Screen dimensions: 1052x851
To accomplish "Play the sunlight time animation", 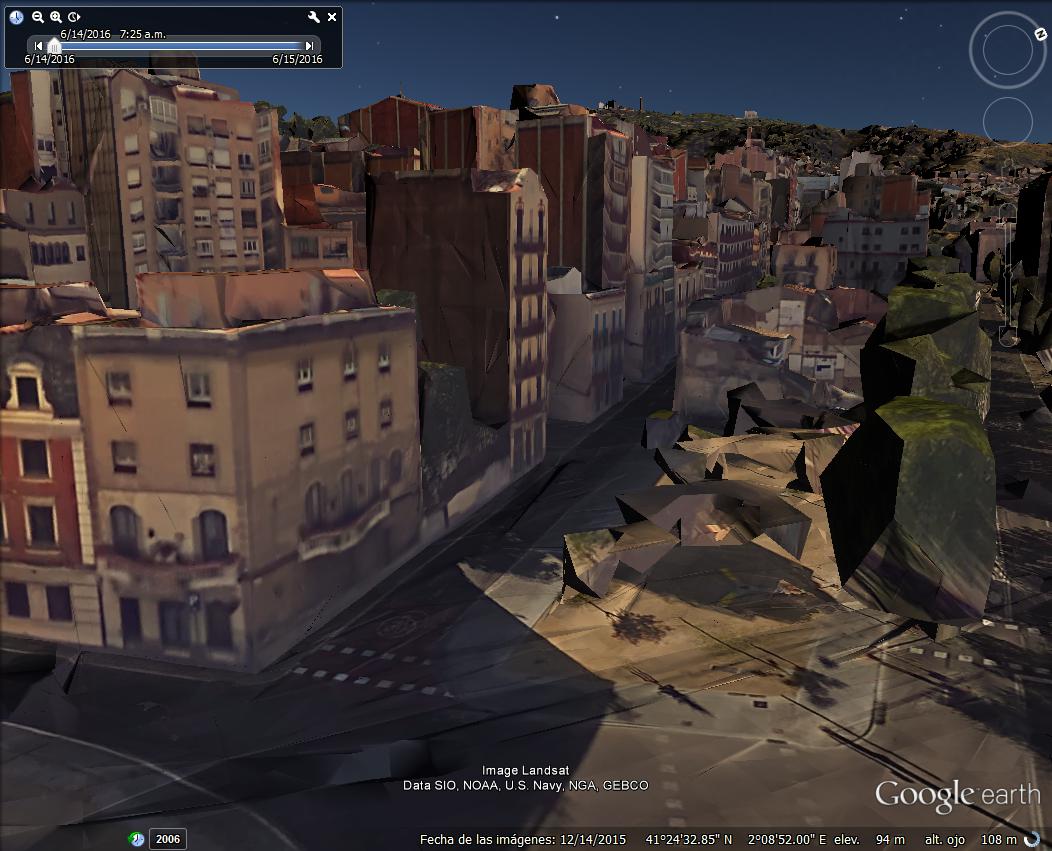I will point(74,17).
